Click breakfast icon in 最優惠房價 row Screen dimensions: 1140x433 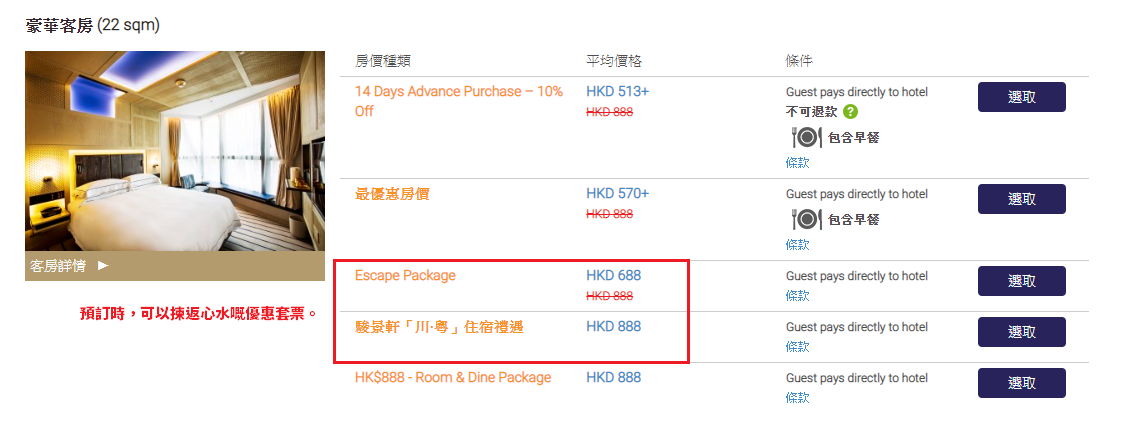(x=806, y=219)
